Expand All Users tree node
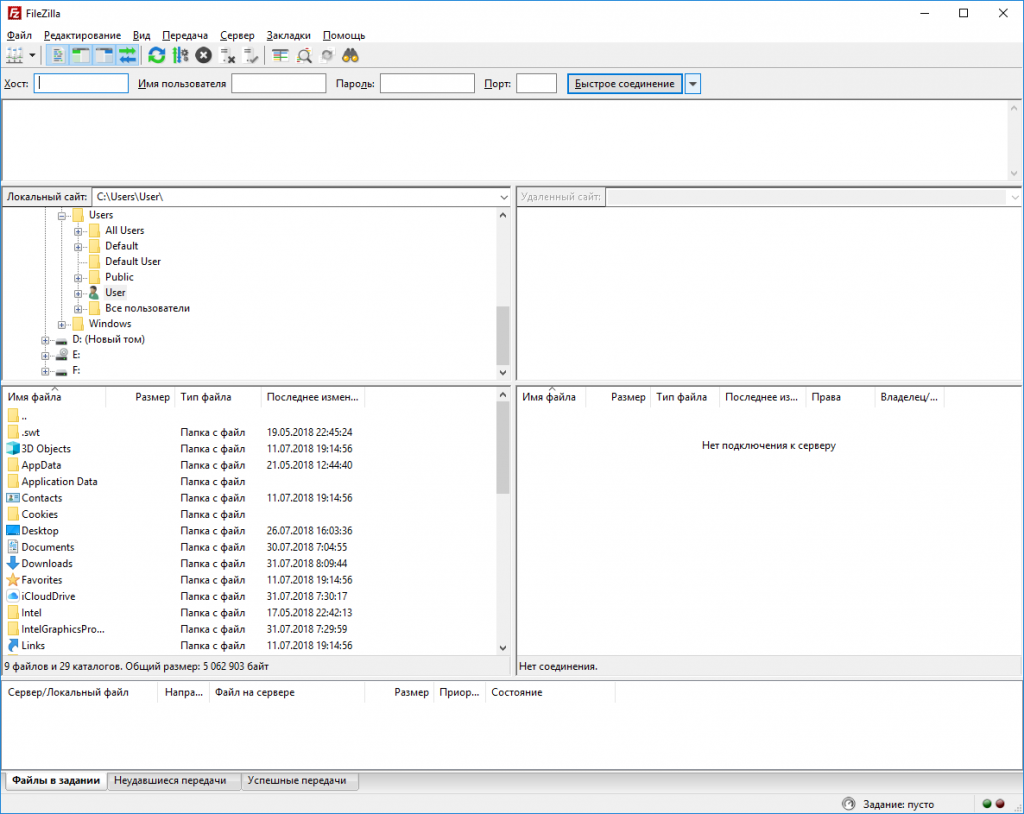The height and width of the screenshot is (814, 1024). (x=78, y=231)
